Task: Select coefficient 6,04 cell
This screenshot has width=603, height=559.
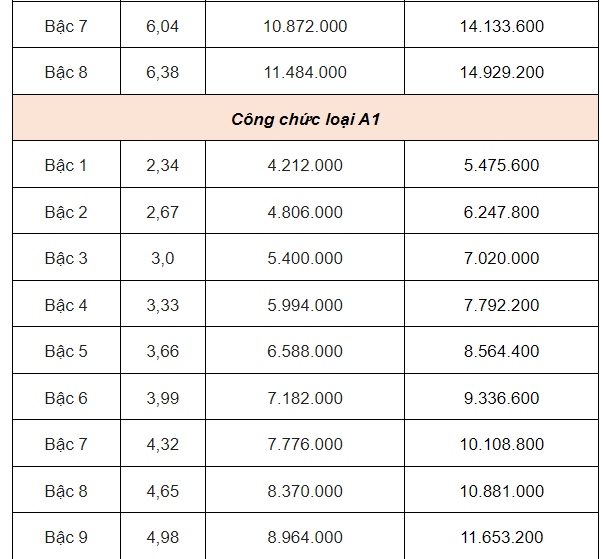Action: tap(162, 26)
